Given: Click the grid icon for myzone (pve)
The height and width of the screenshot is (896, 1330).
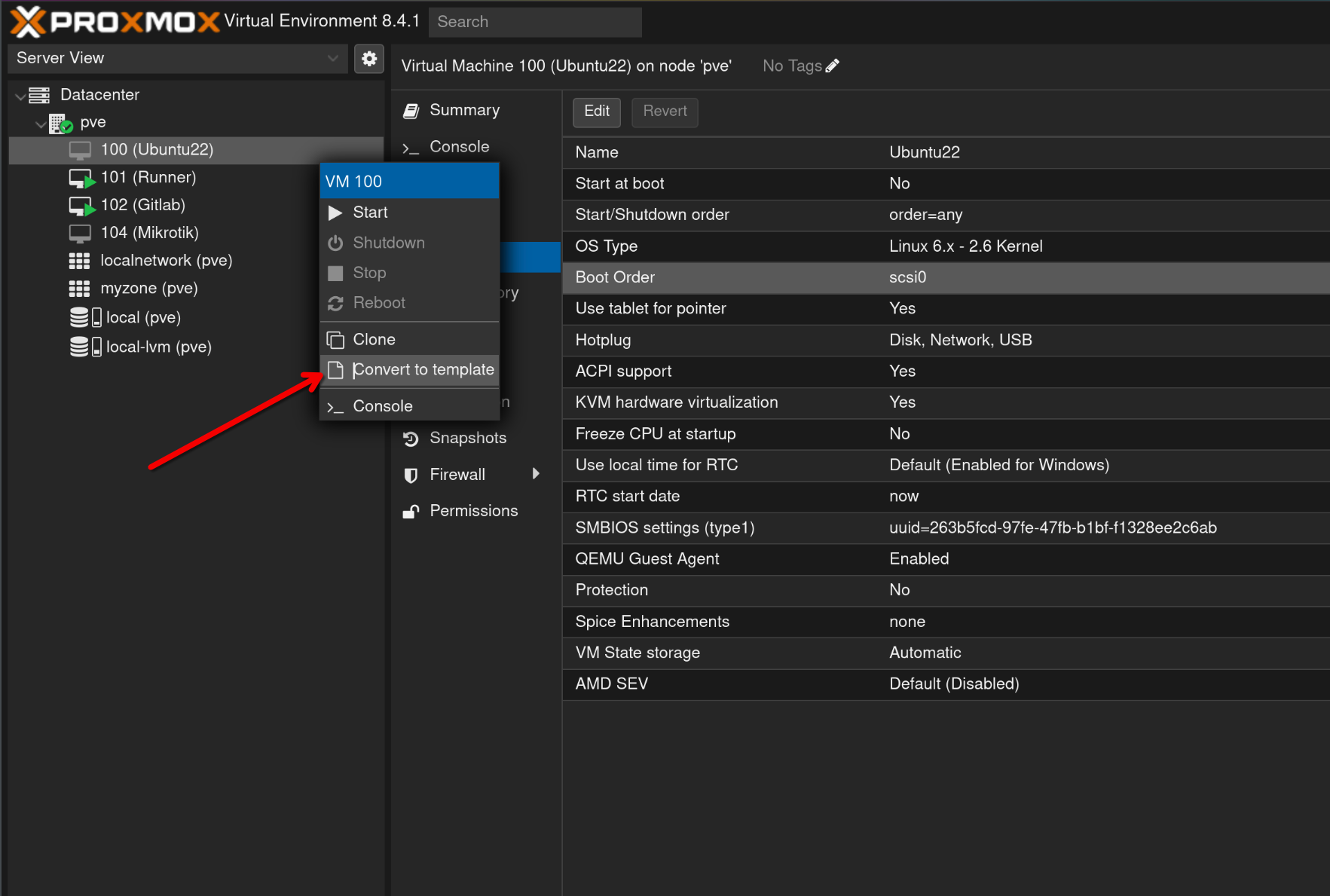Looking at the screenshot, I should tap(79, 289).
